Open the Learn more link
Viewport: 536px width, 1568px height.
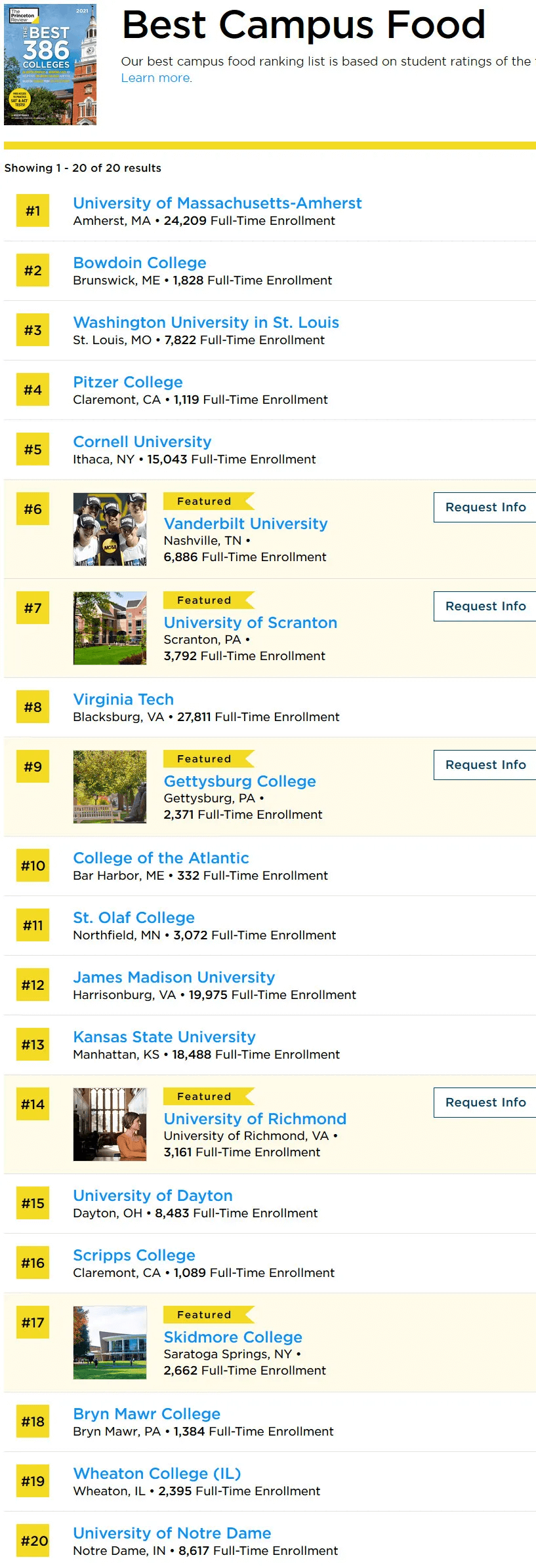pos(156,78)
